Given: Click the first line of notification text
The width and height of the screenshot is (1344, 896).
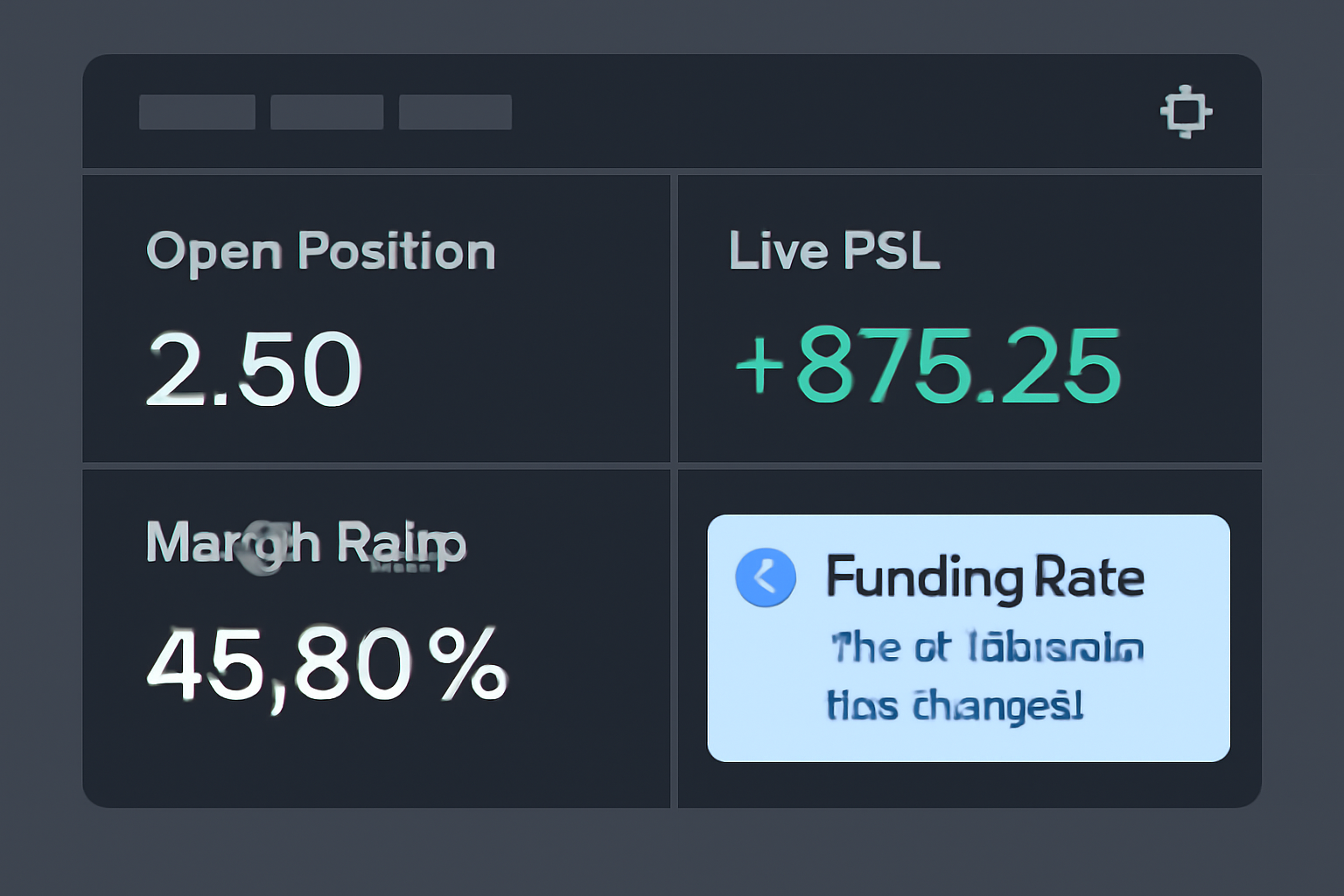Looking at the screenshot, I should 986,648.
